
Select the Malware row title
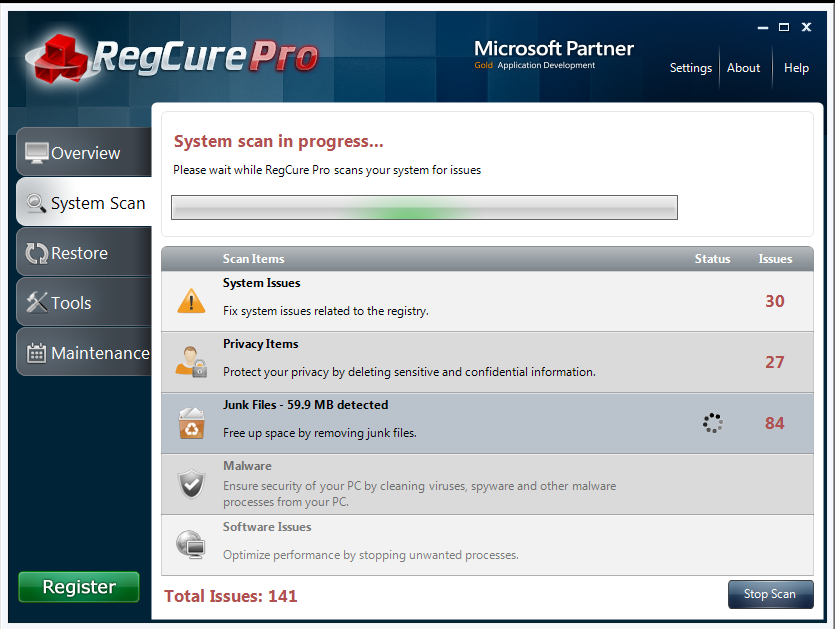[x=248, y=465]
